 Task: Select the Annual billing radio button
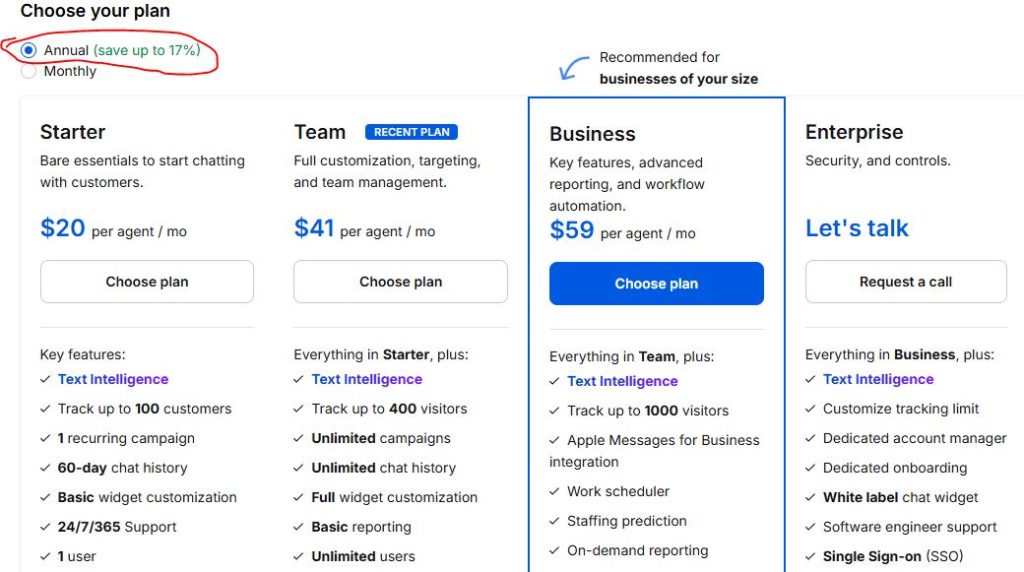click(x=28, y=50)
